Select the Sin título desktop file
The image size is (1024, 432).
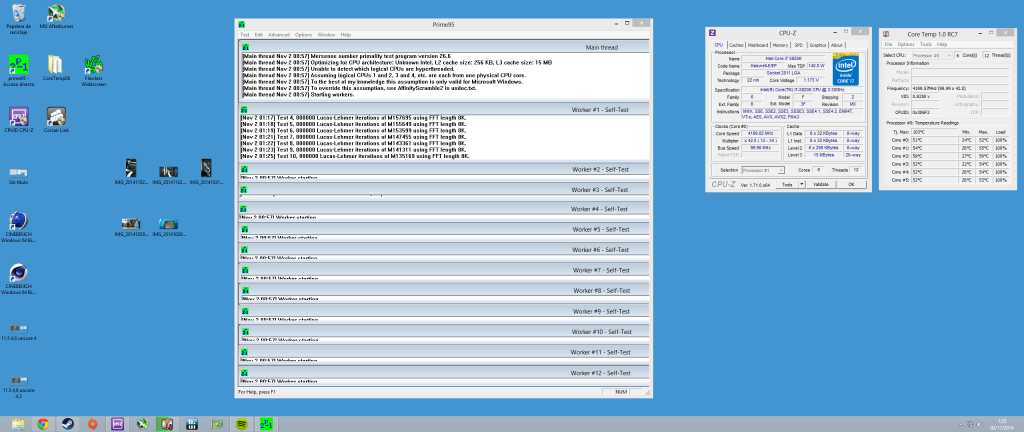18,175
